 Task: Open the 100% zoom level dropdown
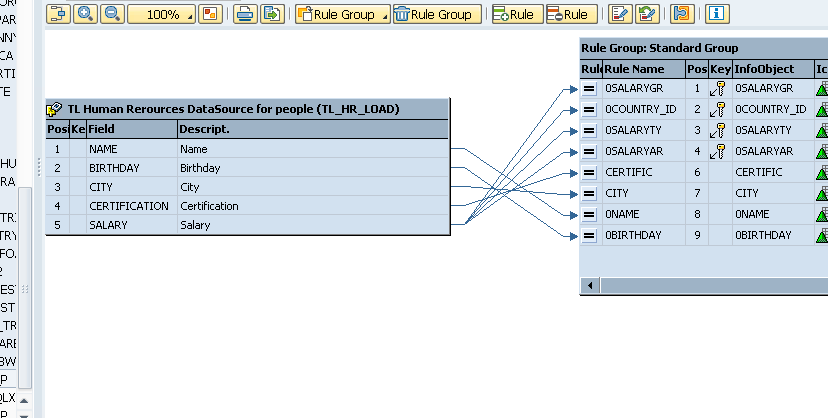(162, 14)
